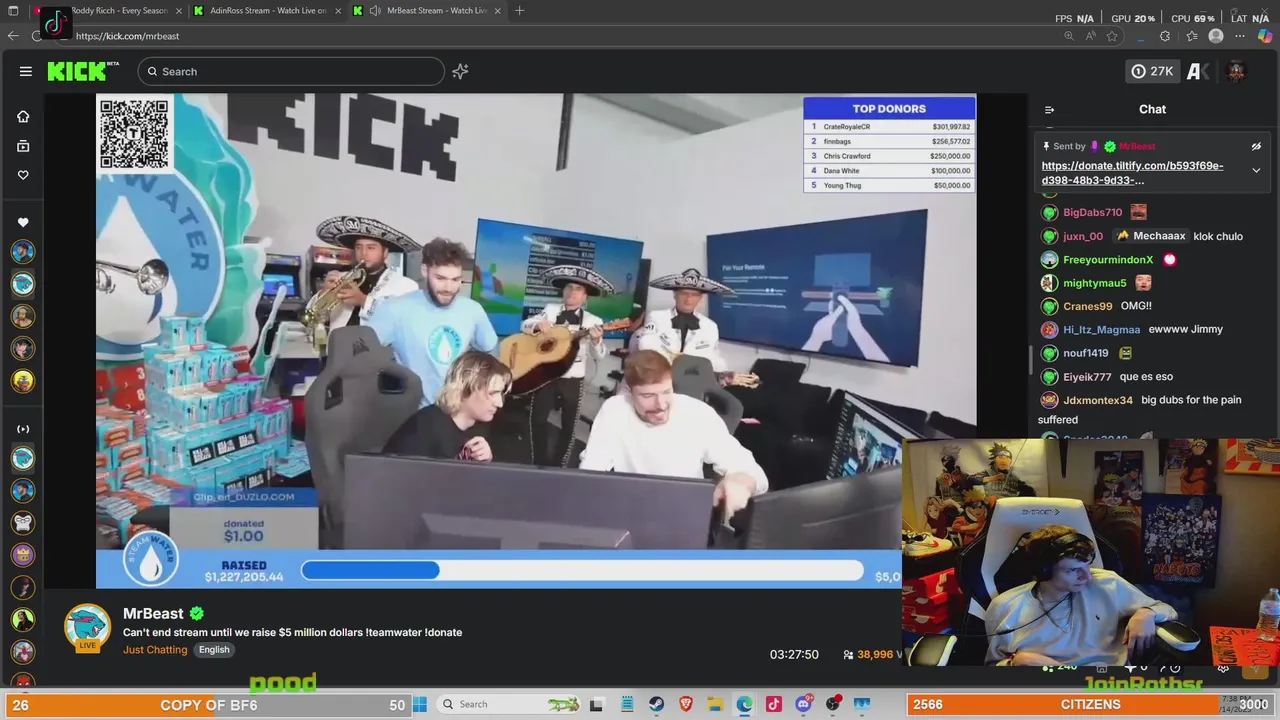The height and width of the screenshot is (720, 1280).
Task: Open the Following heart outline icon
Action: coord(23,175)
